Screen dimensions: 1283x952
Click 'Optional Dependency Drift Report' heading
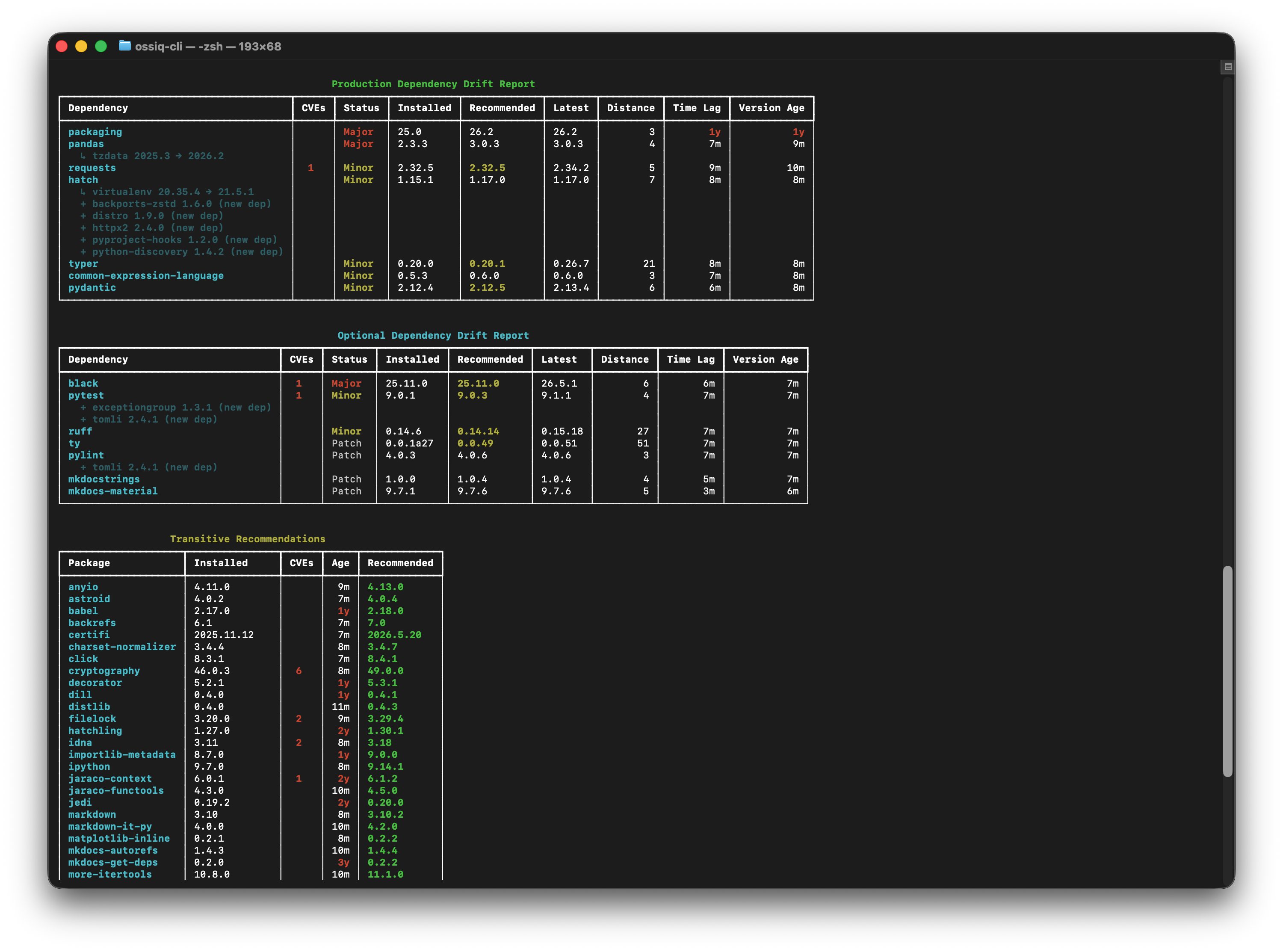click(433, 335)
